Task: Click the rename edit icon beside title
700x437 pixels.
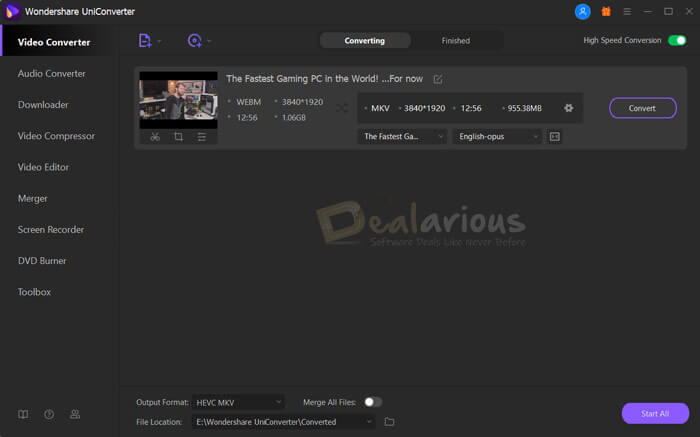Action: [438, 79]
